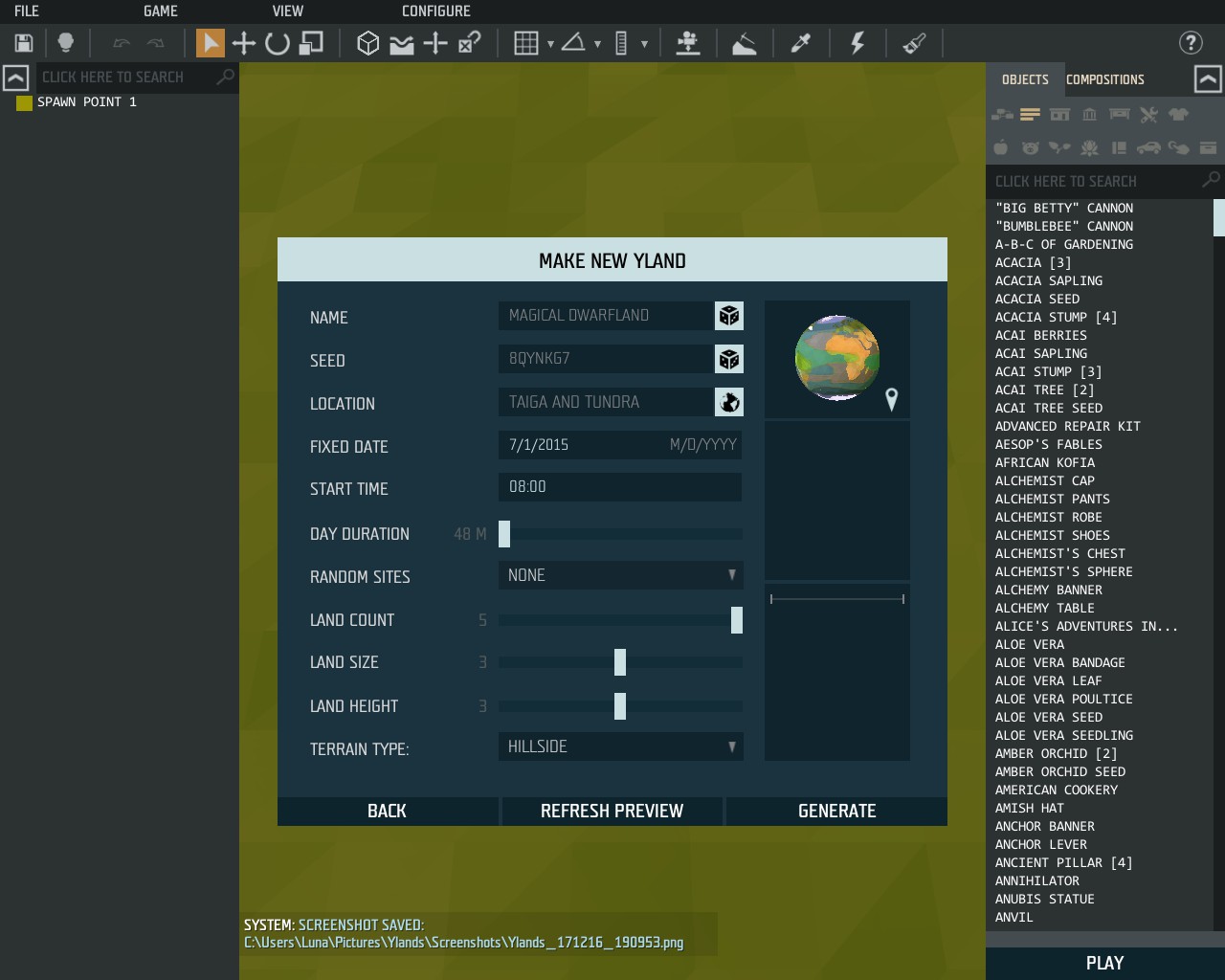This screenshot has height=980, width=1225.
Task: Click the Land Size slider handle
Action: (x=620, y=662)
